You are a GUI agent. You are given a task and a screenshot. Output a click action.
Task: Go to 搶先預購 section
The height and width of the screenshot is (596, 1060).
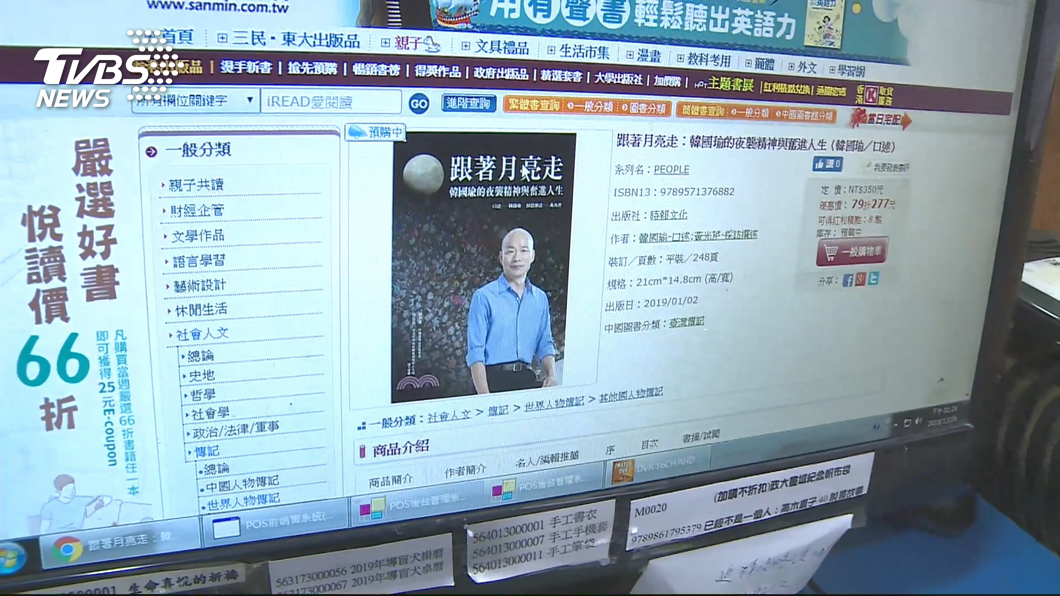[312, 68]
